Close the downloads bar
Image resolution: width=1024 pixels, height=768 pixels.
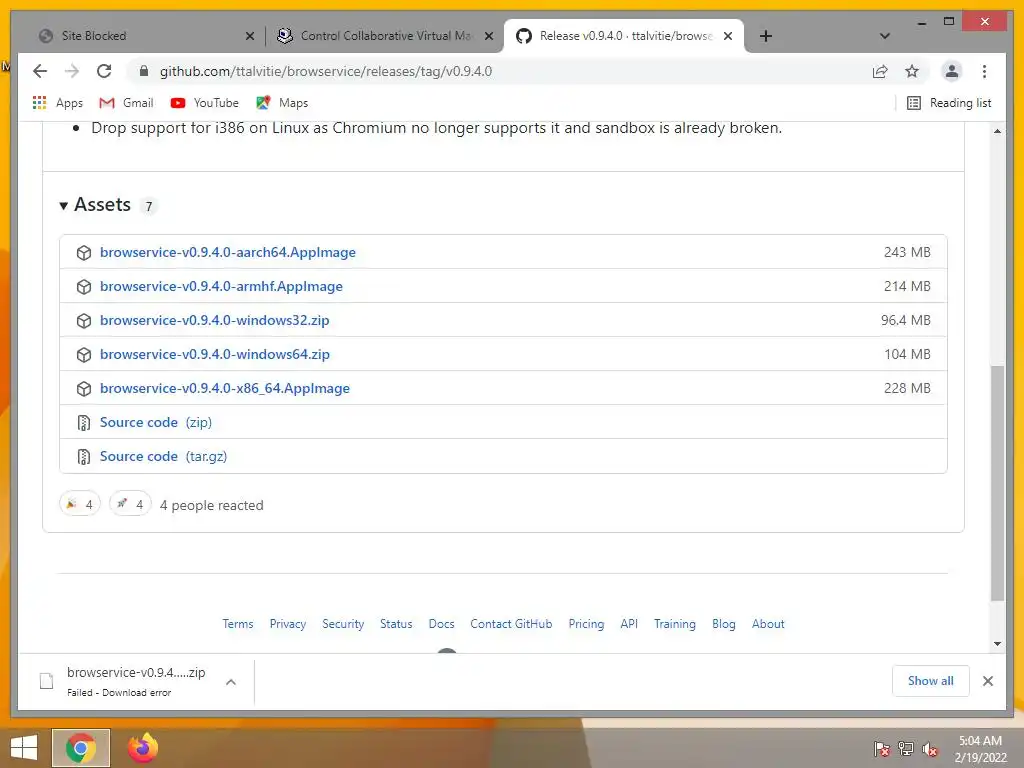[x=987, y=681]
